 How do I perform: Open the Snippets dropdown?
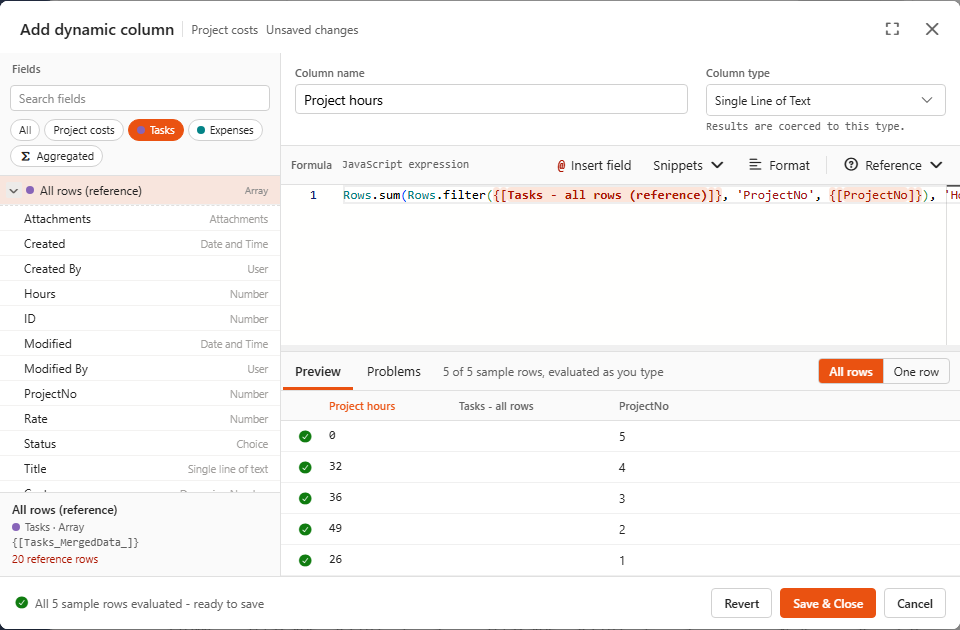coord(688,165)
